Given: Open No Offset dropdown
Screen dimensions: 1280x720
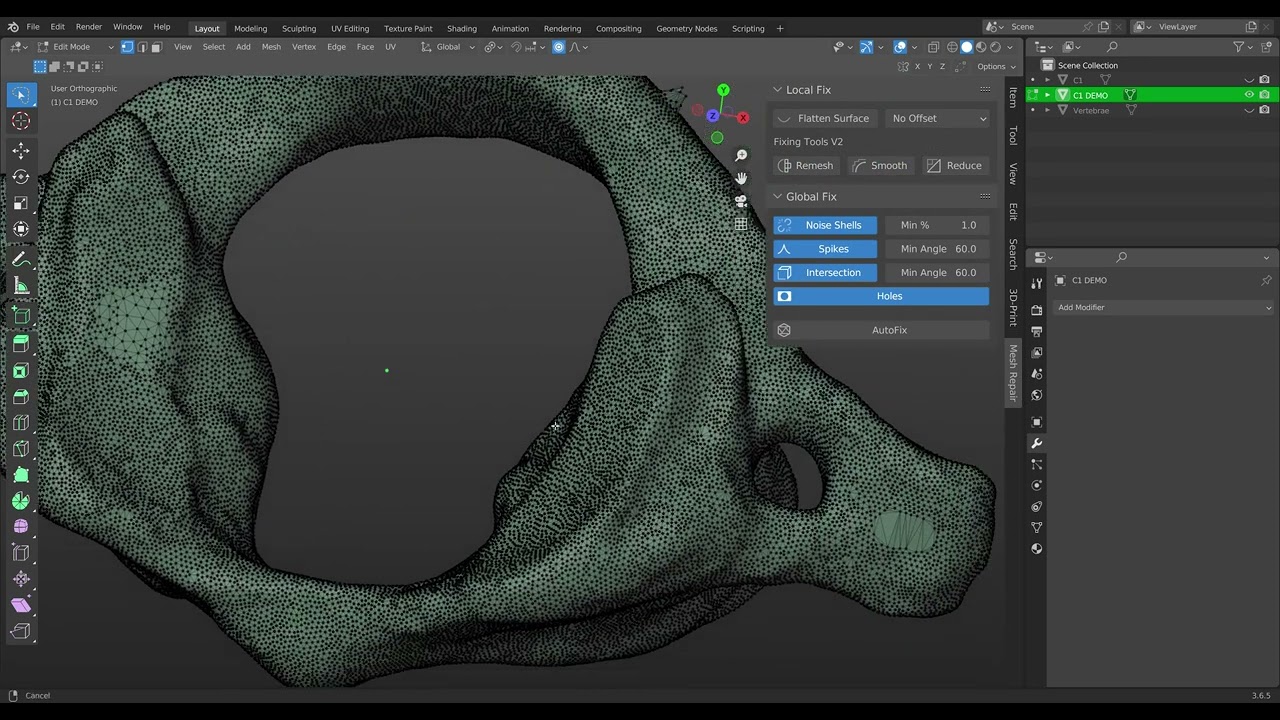Looking at the screenshot, I should pyautogui.click(x=937, y=118).
